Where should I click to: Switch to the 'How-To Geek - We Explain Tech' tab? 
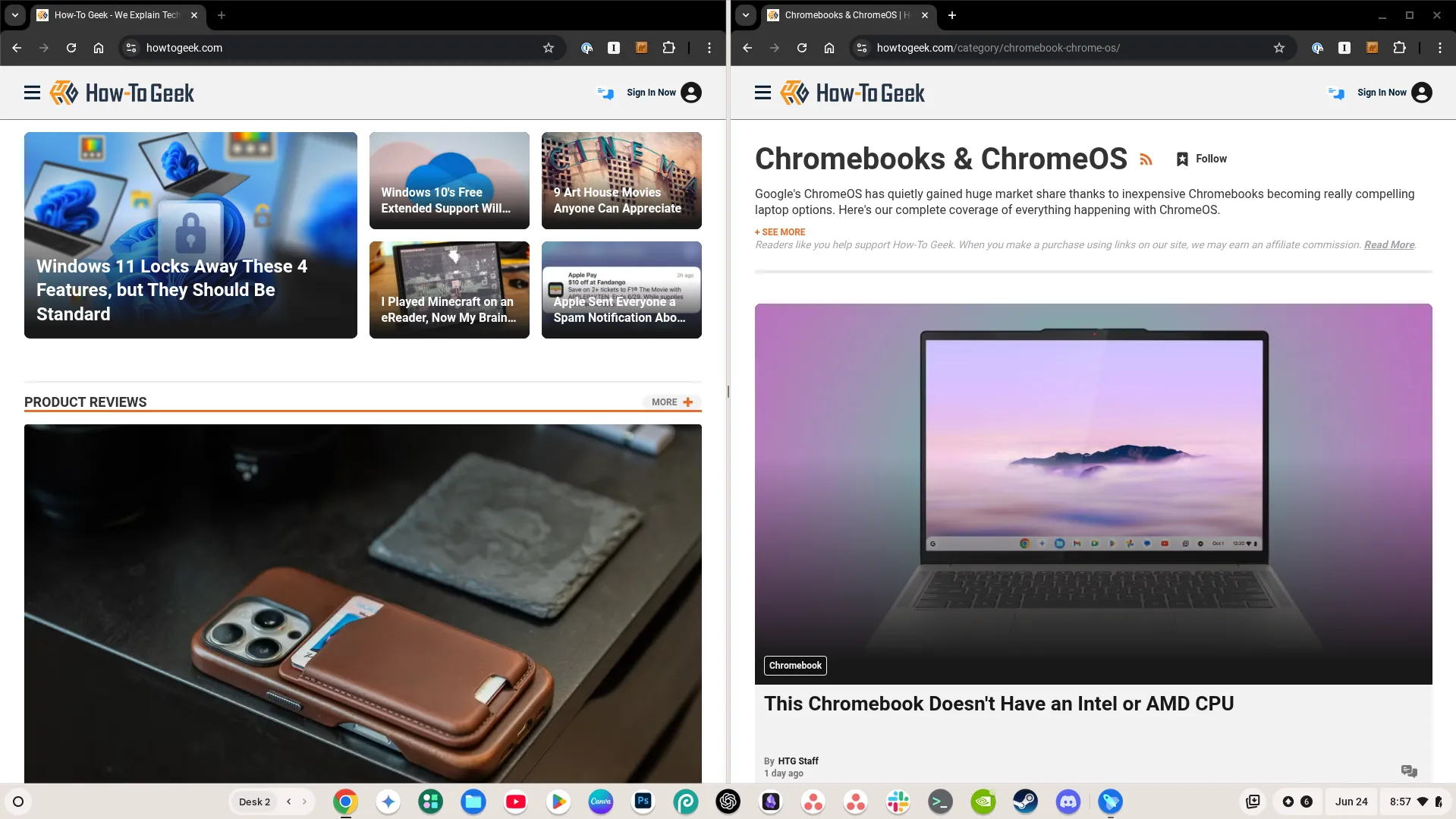click(x=114, y=15)
